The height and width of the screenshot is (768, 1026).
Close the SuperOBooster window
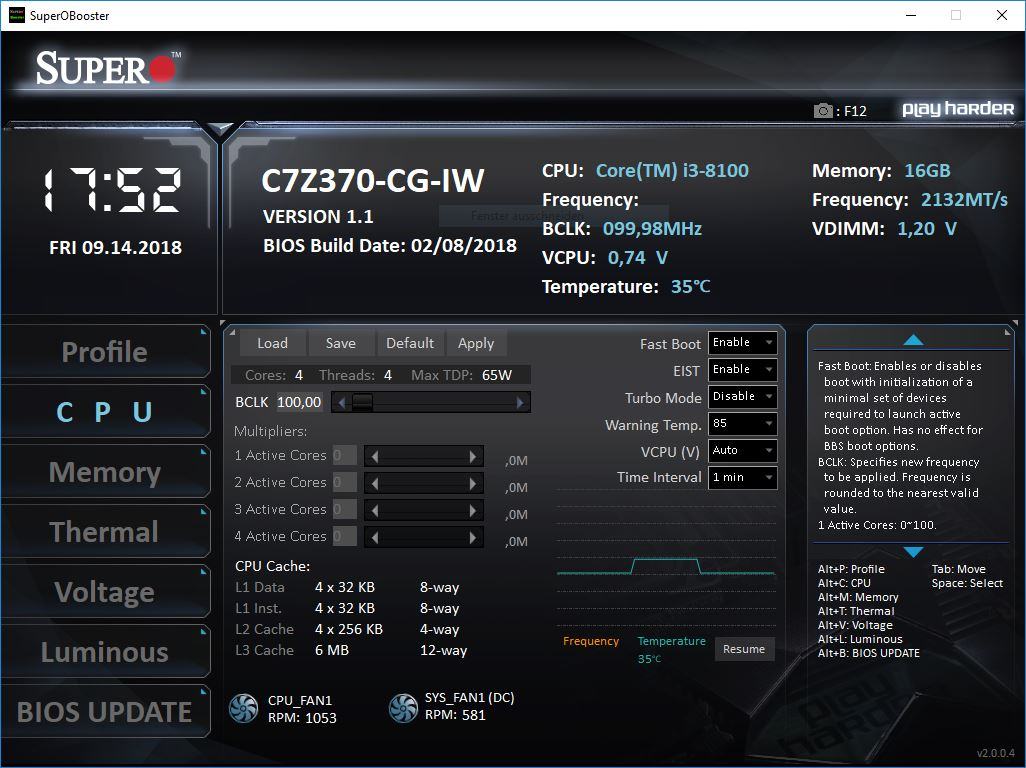[1002, 15]
